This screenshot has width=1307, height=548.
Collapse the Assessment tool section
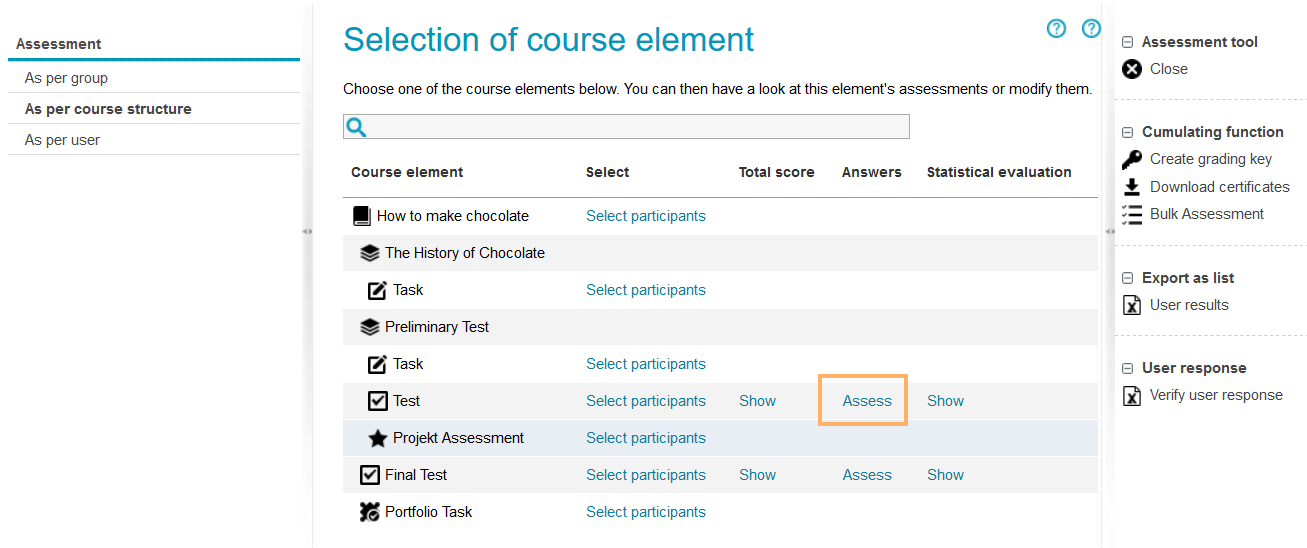pos(1127,42)
